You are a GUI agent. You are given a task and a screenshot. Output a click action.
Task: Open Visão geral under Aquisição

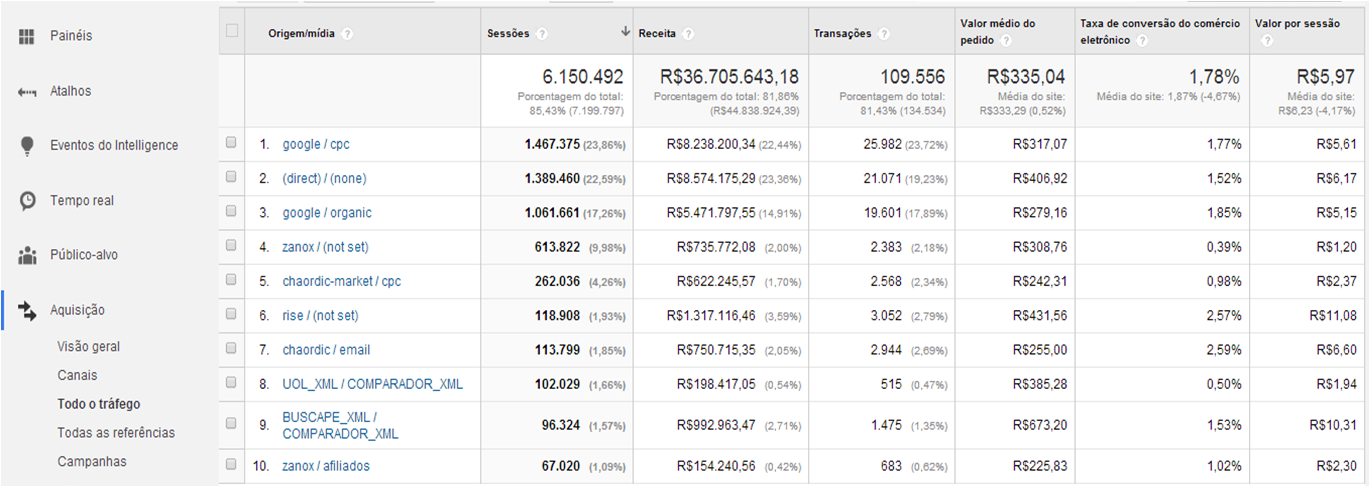tap(88, 347)
